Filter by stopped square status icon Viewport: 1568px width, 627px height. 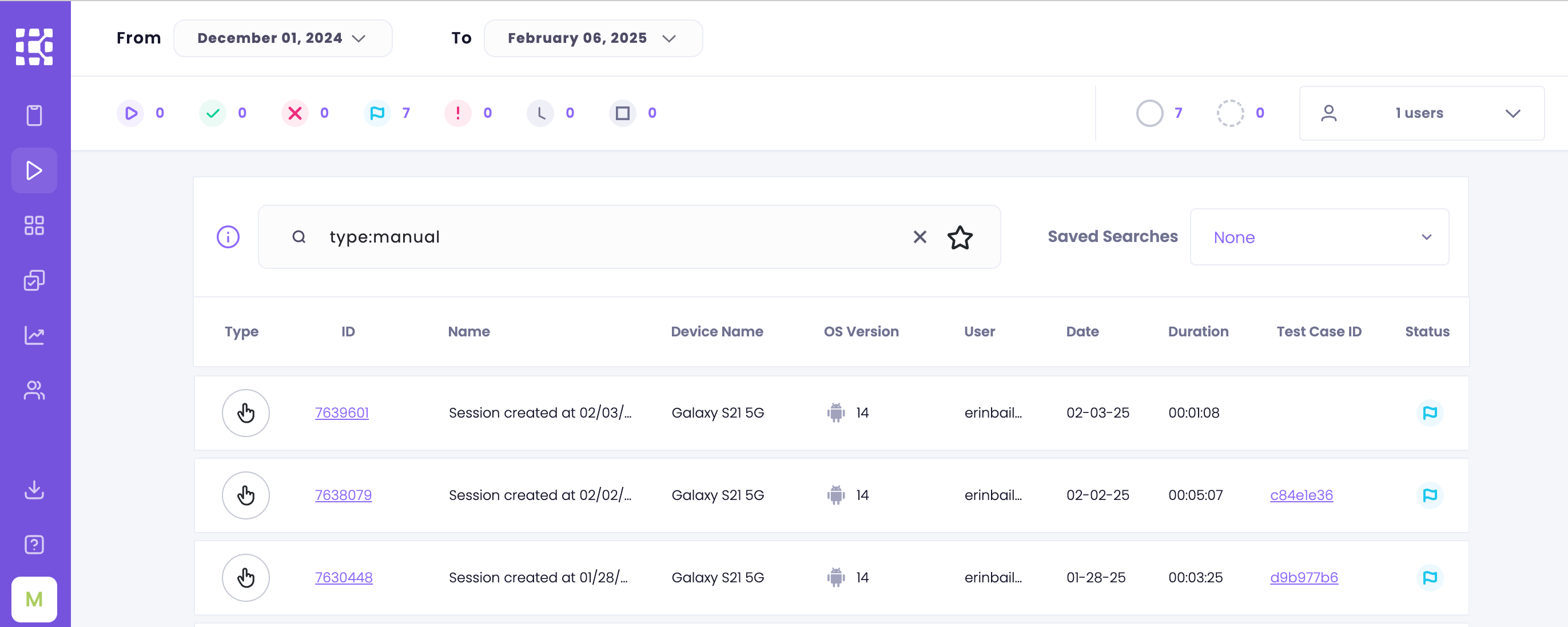point(622,113)
